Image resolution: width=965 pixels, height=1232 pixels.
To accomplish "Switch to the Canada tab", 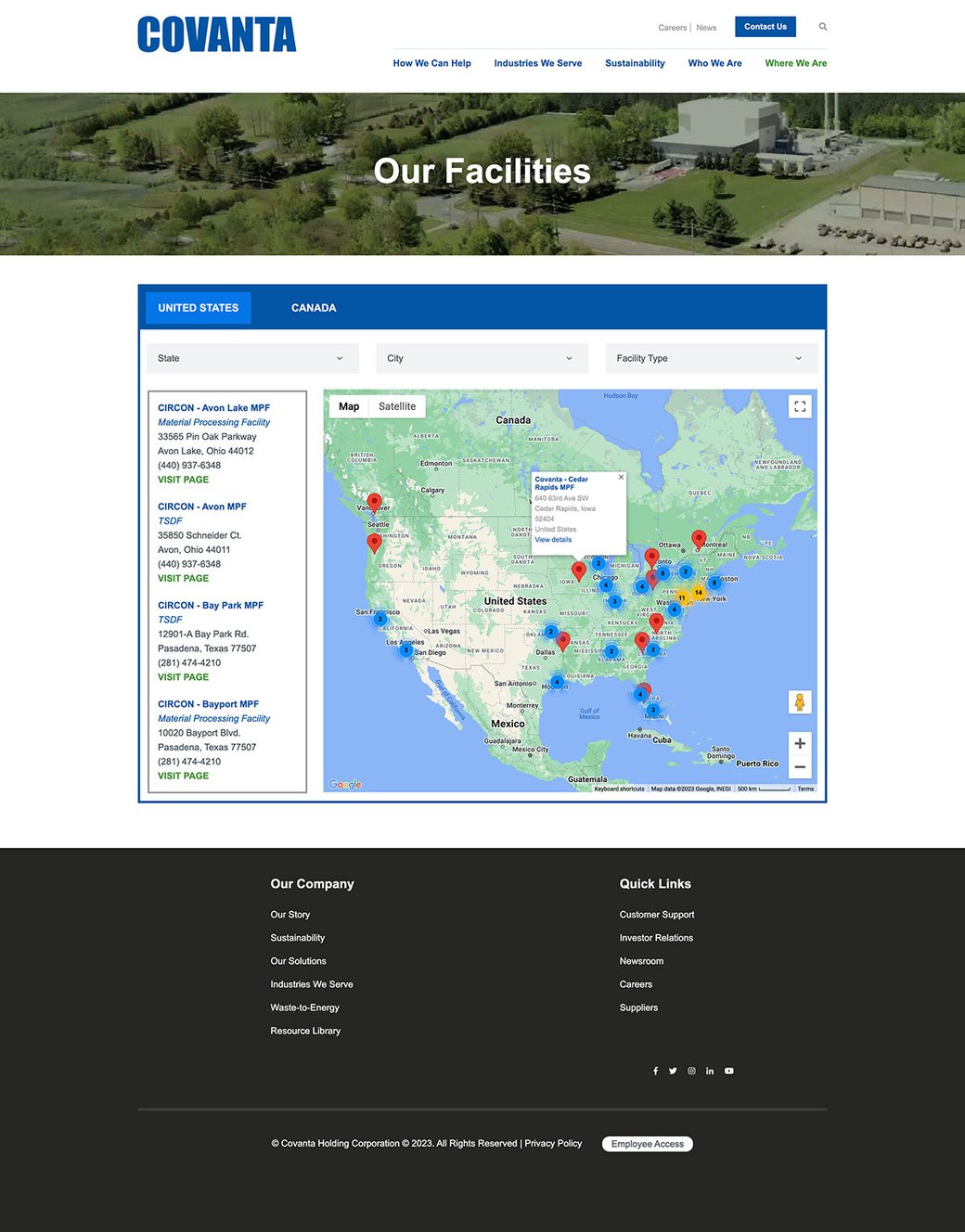I will click(x=314, y=308).
